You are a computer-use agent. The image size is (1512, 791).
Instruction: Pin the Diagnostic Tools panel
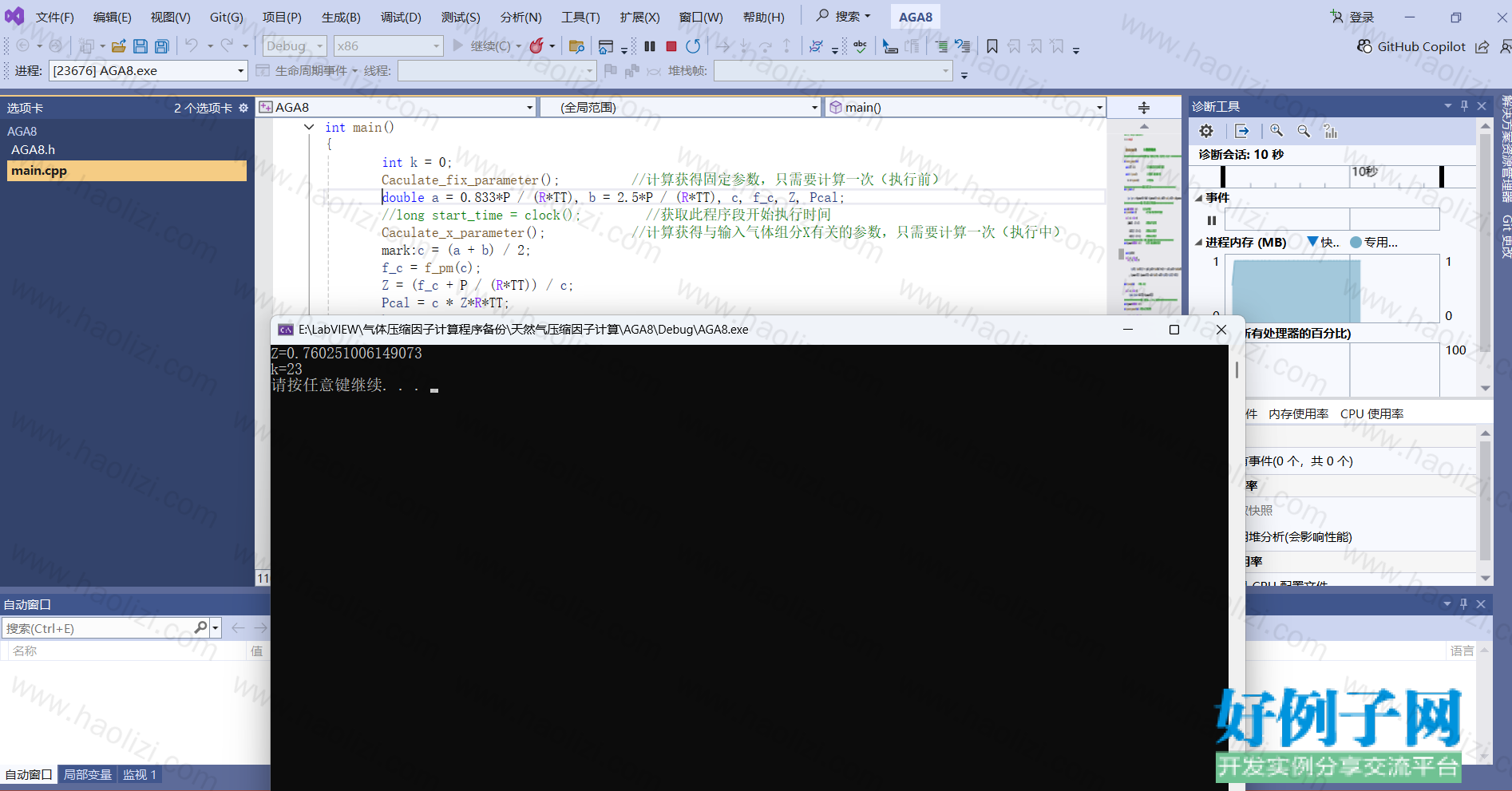click(1464, 106)
